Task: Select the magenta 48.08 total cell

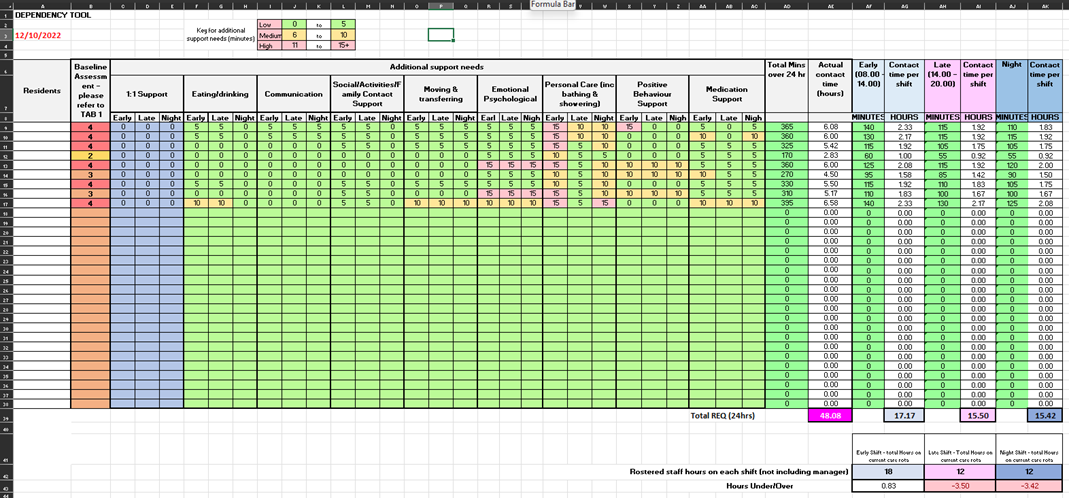Action: tap(830, 414)
